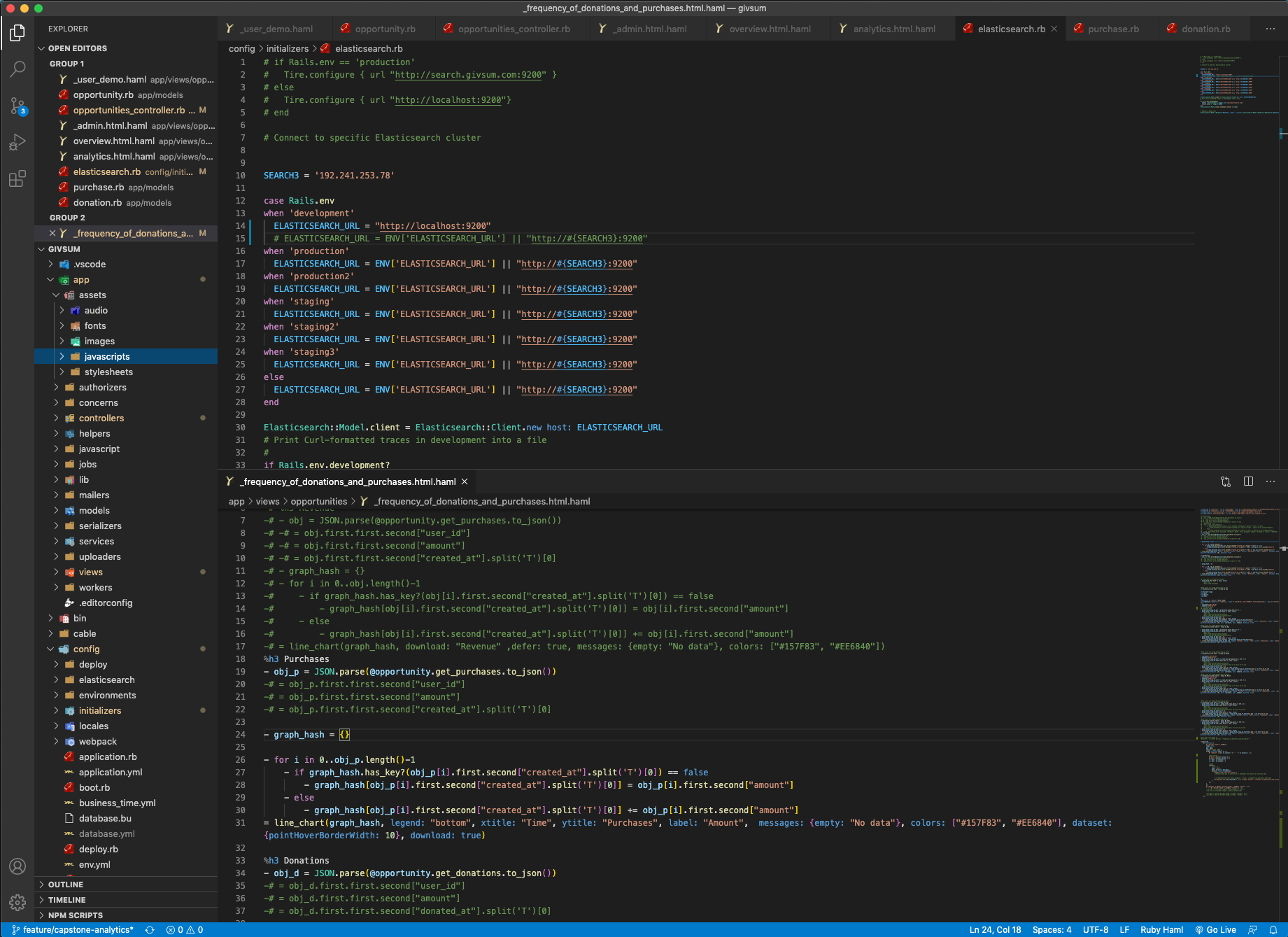
Task: Close the elasticsearch.rb tab
Action: [x=1054, y=29]
